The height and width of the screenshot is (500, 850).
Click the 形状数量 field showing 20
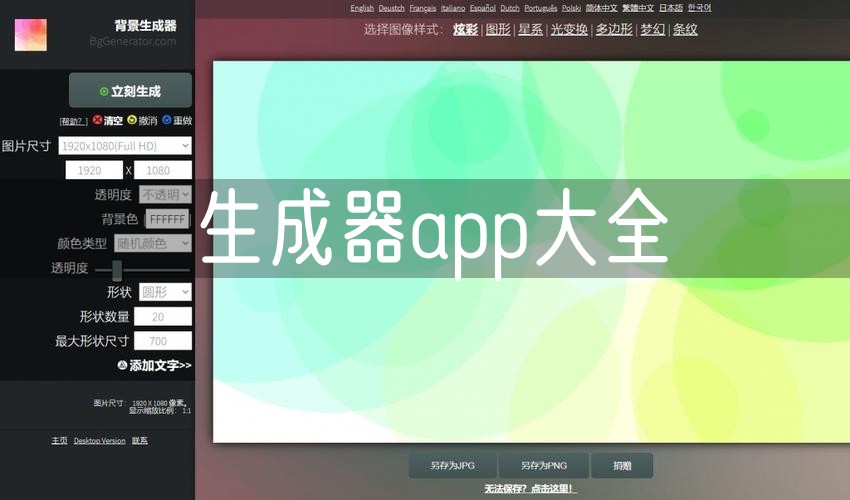pos(163,317)
